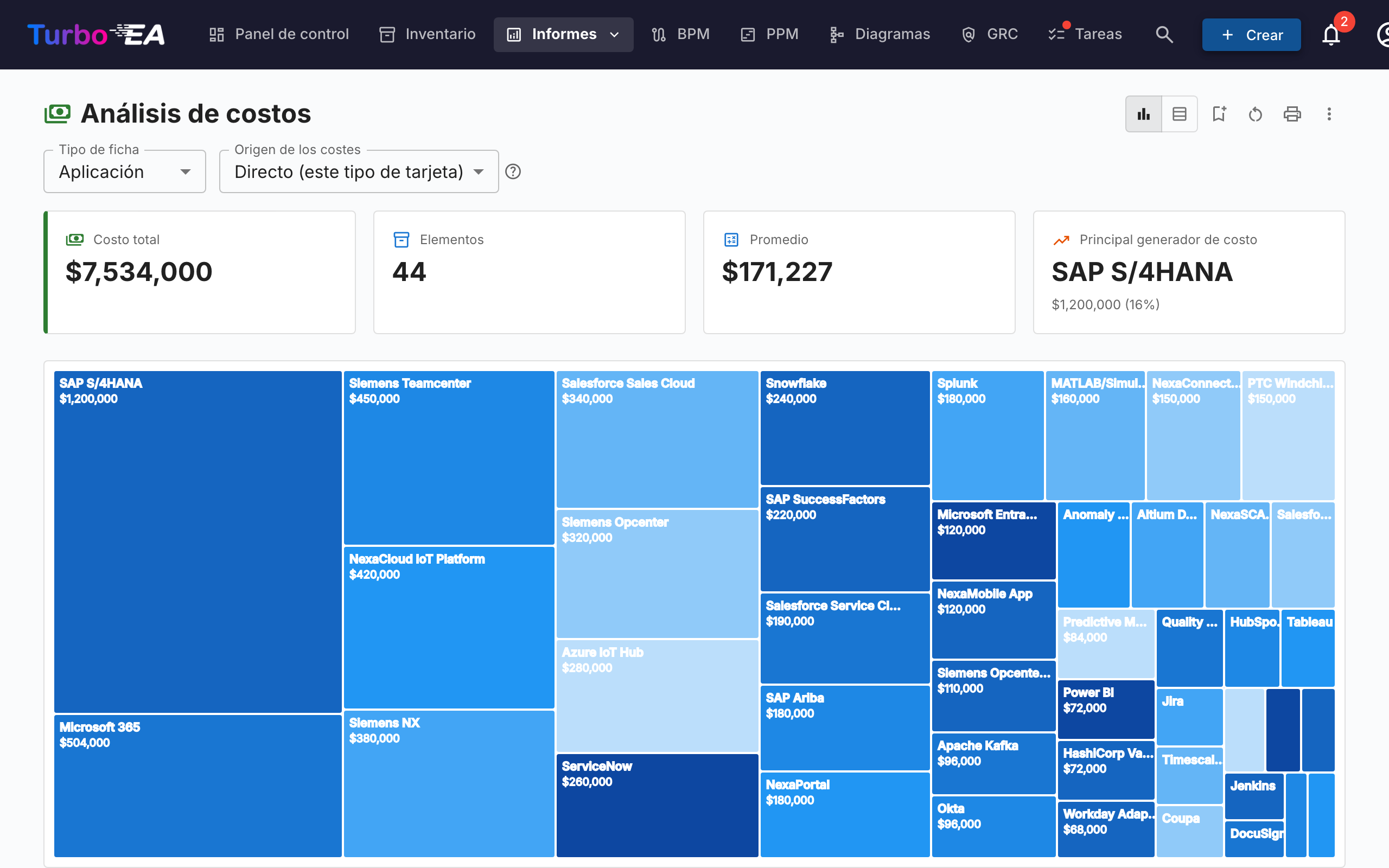Open Panel de control link
This screenshot has width=1389, height=868.
279,34
